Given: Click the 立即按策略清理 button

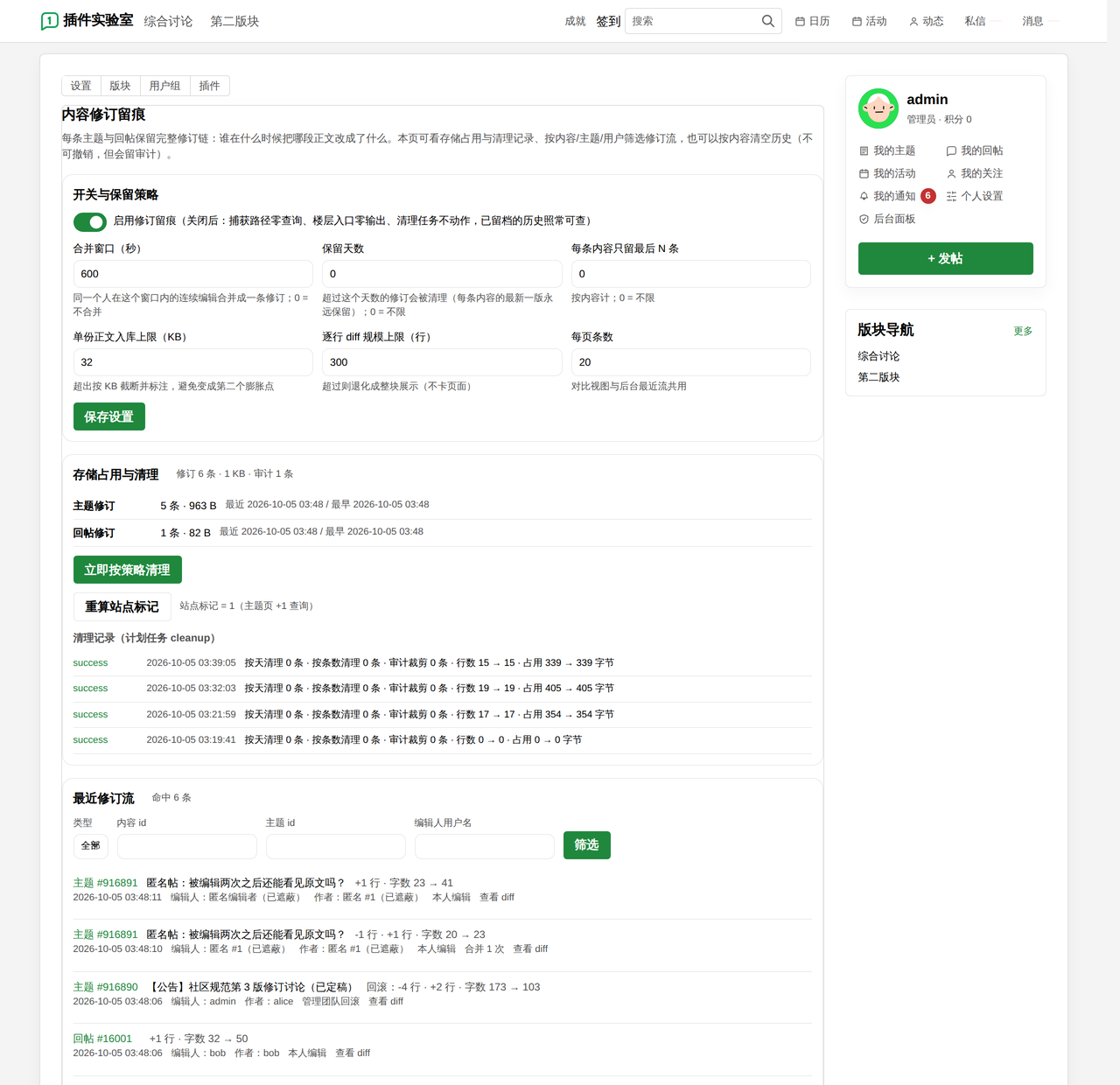Looking at the screenshot, I should 128,570.
